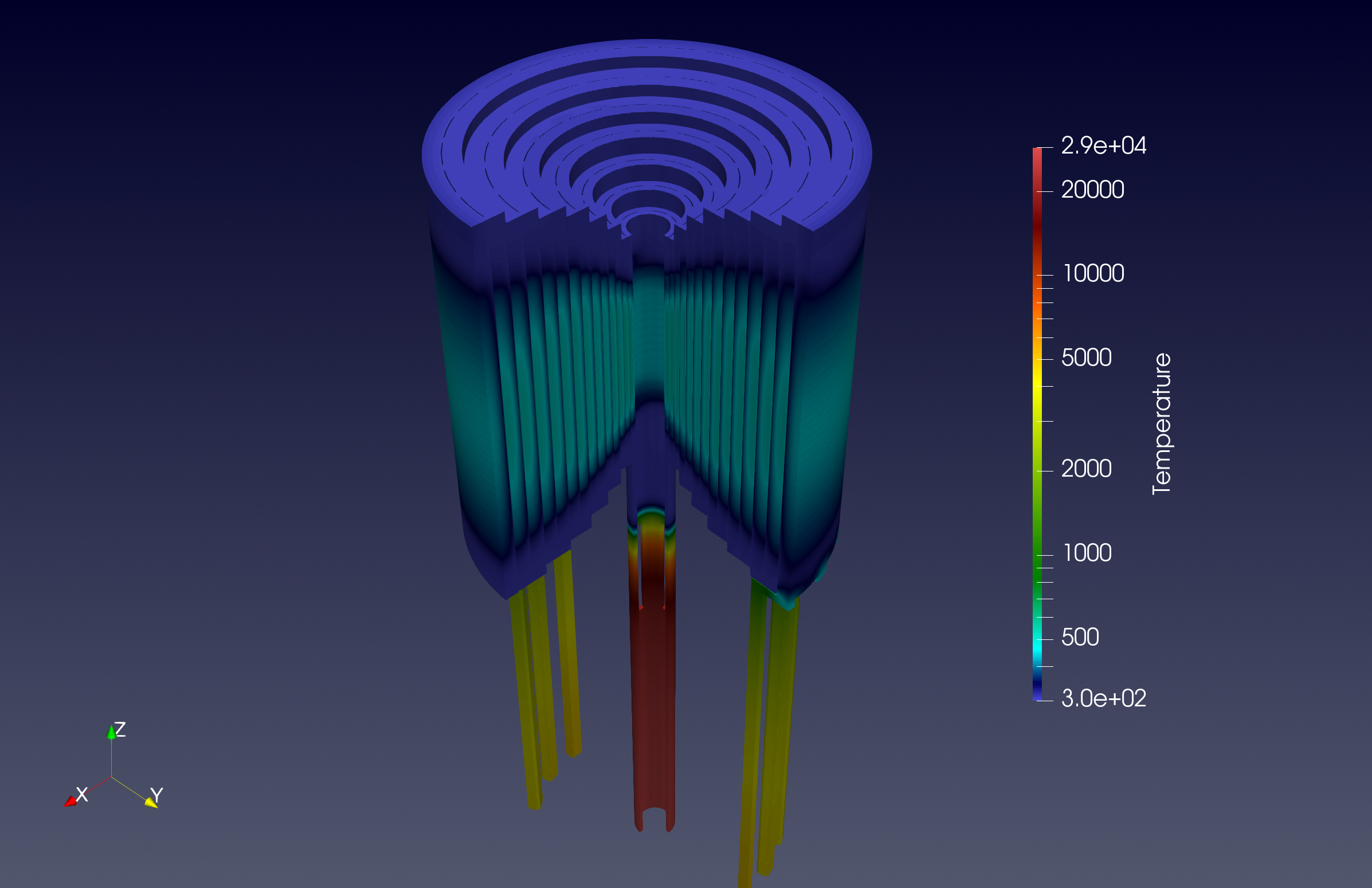Click the 3.0e+02 minimum legend label

(1103, 698)
